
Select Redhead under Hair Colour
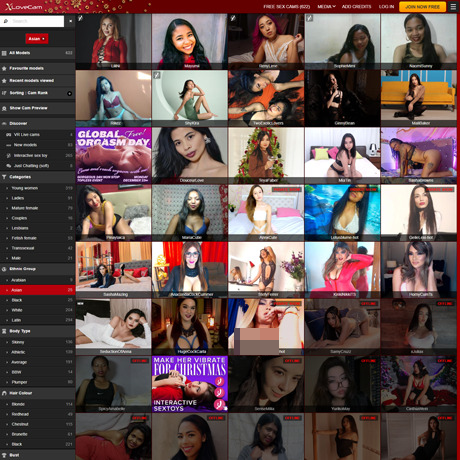[37, 414]
